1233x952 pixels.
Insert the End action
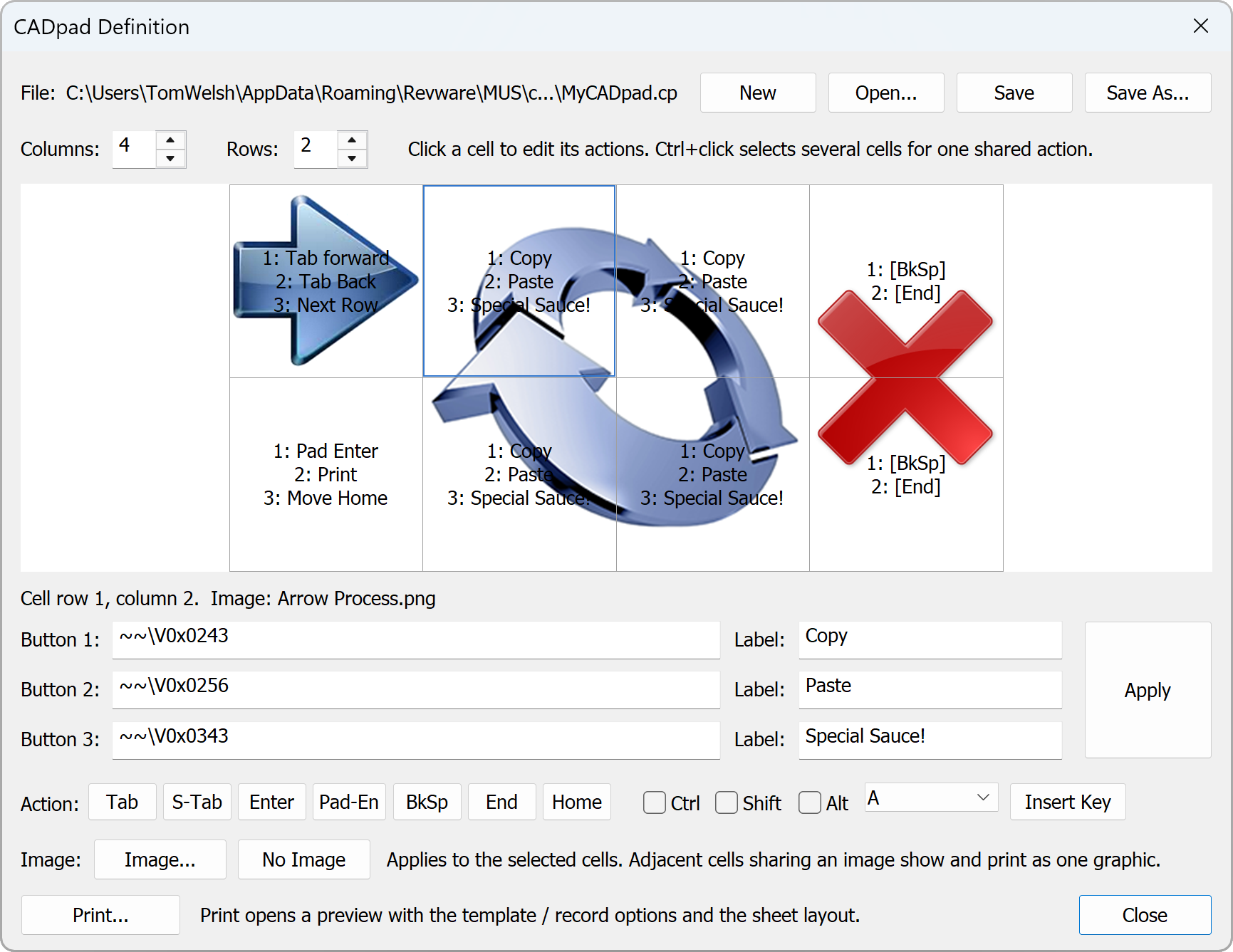pos(502,802)
